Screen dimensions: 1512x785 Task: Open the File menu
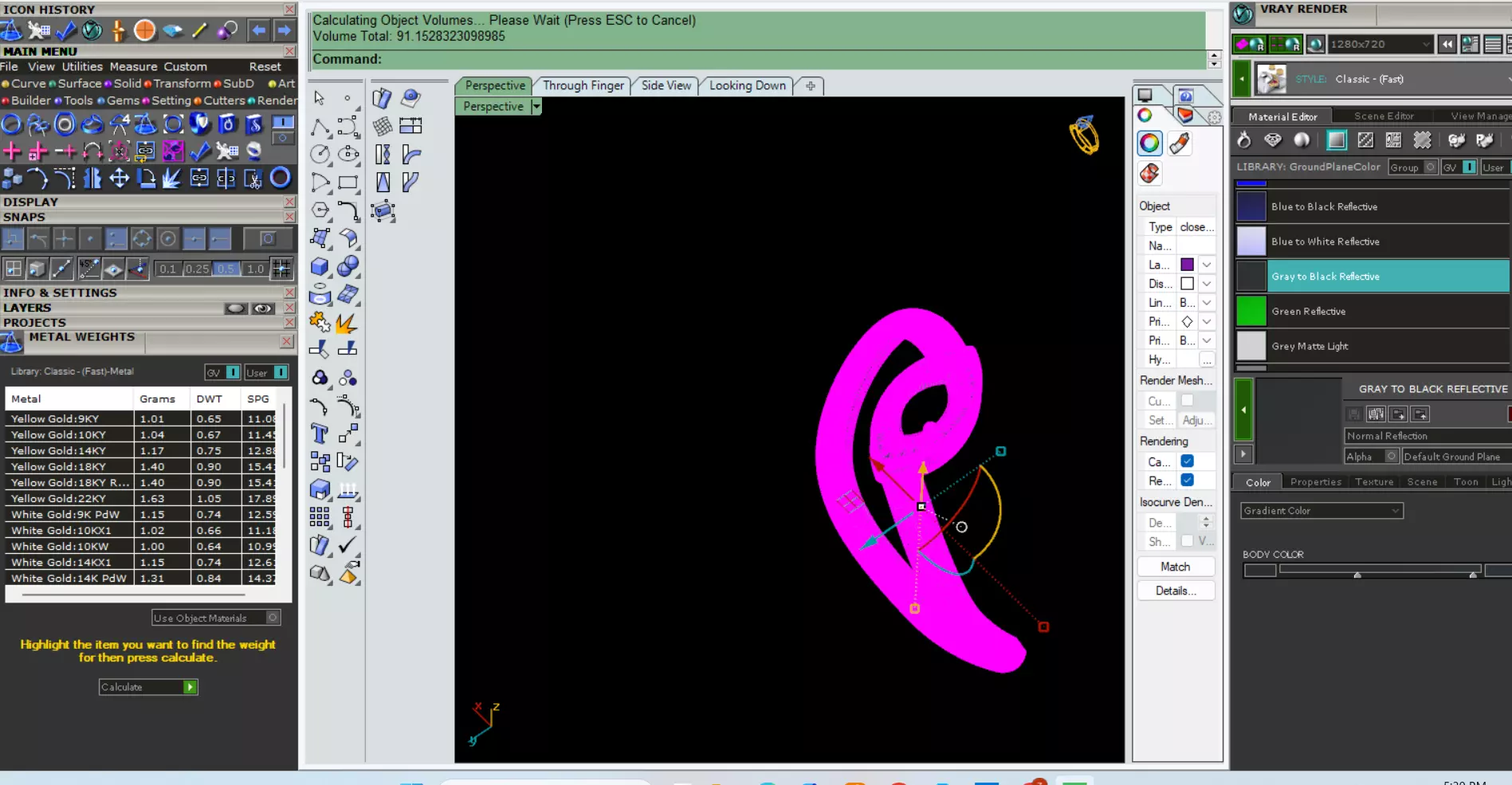point(10,67)
